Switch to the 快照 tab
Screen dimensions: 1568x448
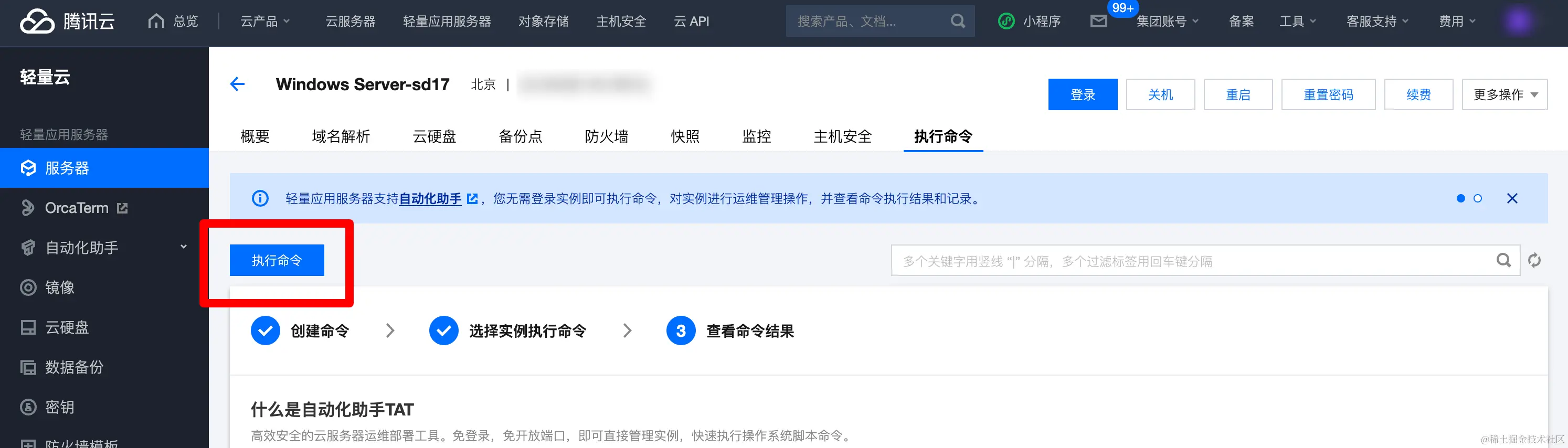click(685, 136)
